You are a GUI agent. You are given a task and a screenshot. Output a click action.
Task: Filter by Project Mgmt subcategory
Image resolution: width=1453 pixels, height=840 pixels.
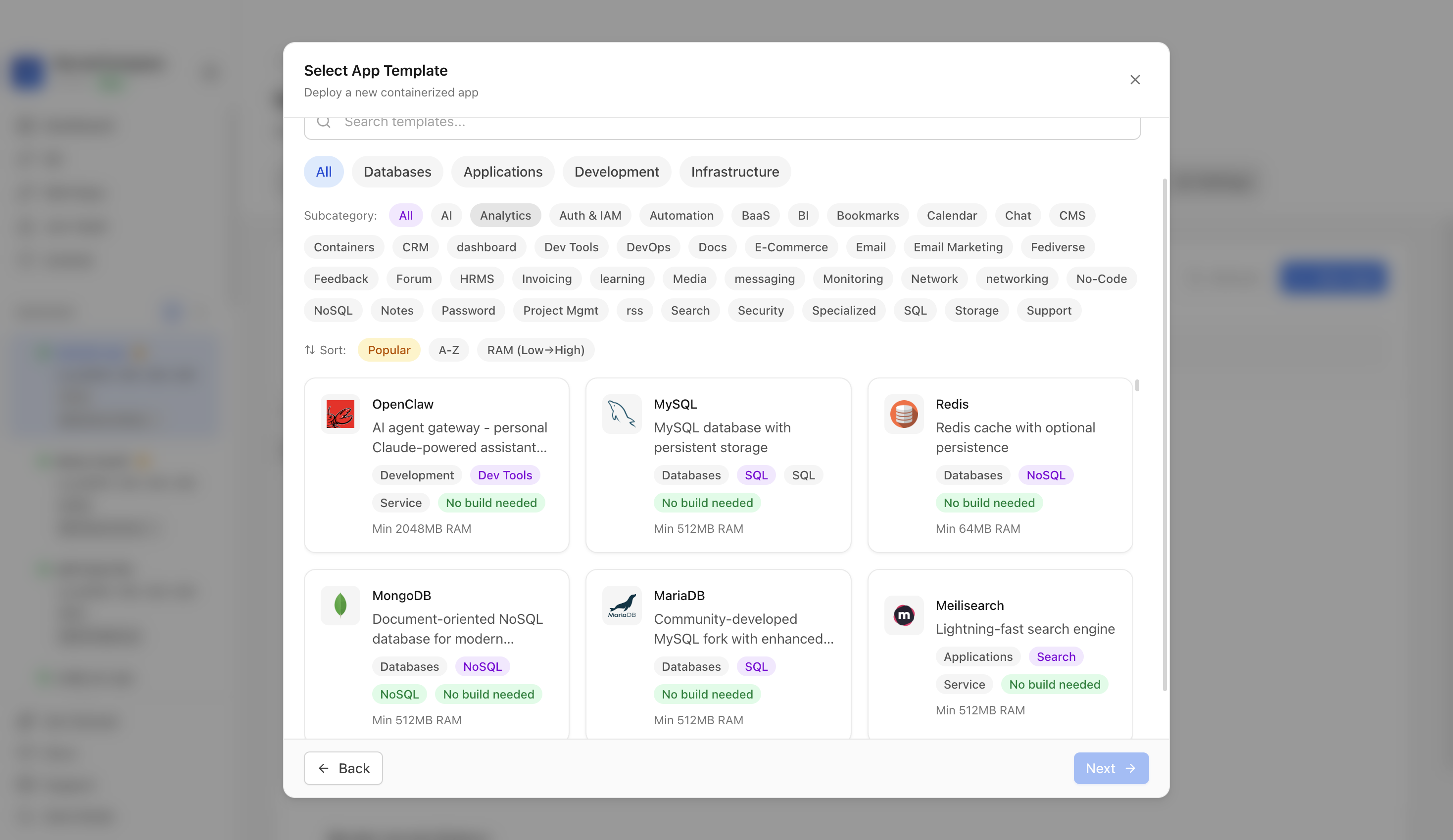[x=560, y=310]
